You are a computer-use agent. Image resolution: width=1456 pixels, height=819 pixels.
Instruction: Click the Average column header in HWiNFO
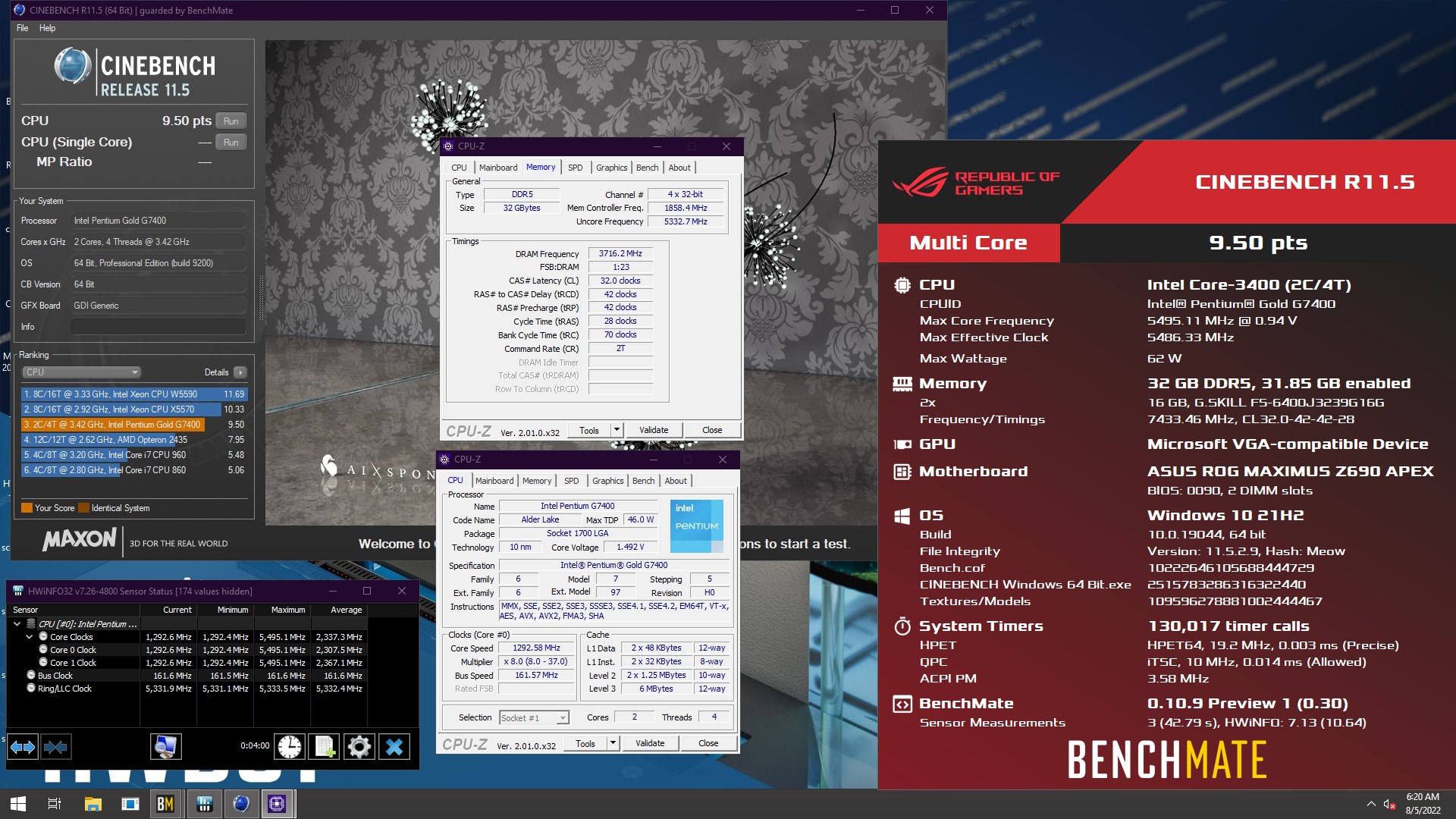337,610
